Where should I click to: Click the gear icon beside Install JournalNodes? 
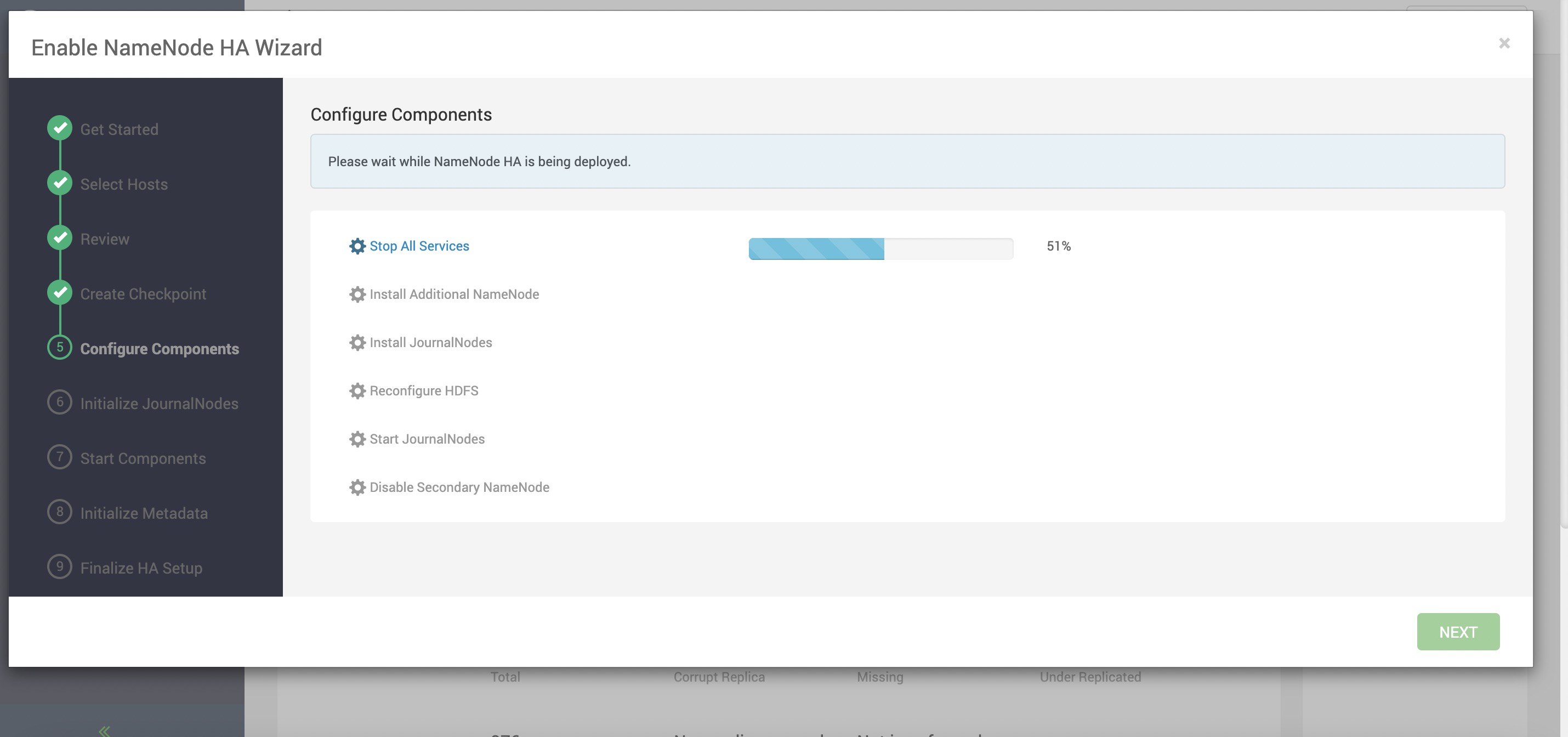[357, 342]
